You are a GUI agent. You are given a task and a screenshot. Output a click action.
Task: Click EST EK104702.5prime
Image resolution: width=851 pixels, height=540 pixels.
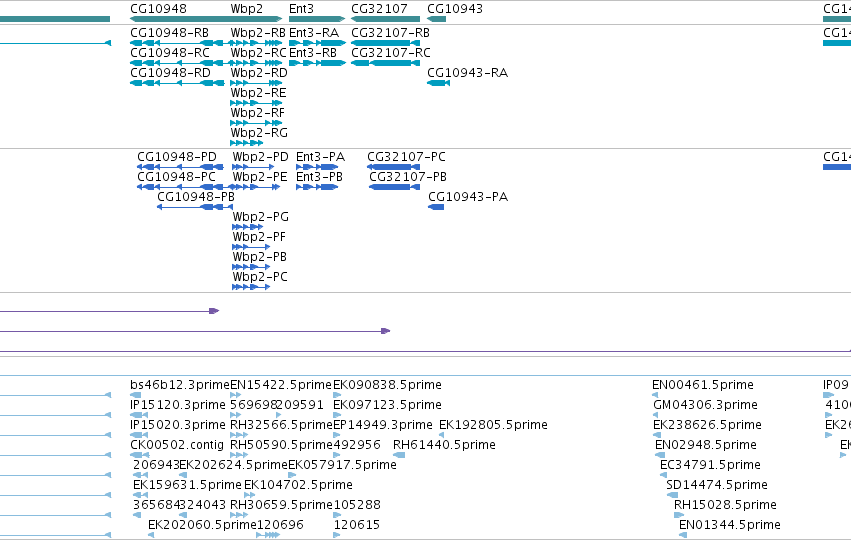click(x=298, y=485)
